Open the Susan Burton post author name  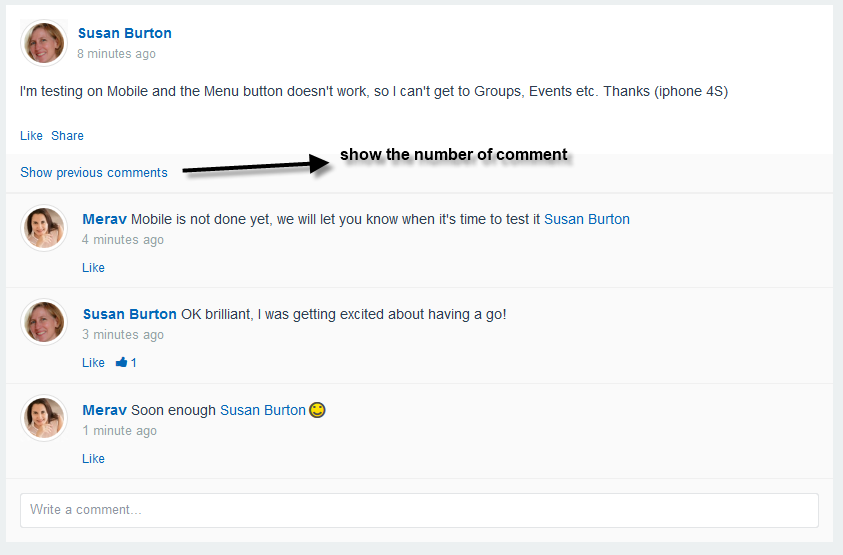[125, 33]
